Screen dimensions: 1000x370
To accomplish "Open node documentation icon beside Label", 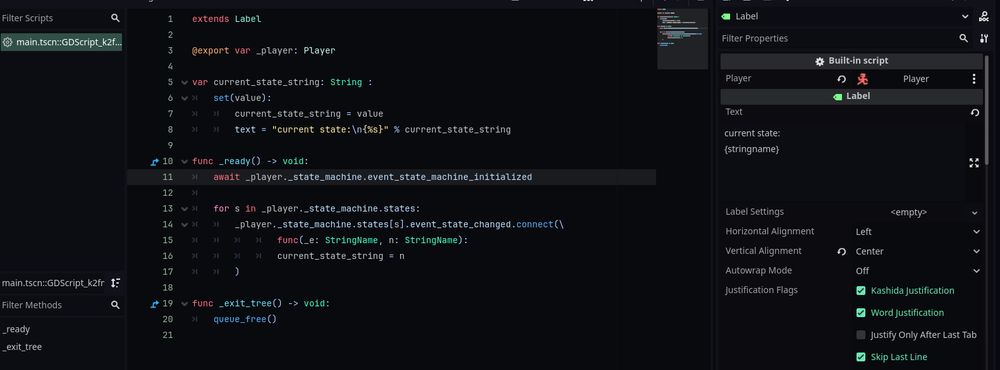I will [x=984, y=17].
